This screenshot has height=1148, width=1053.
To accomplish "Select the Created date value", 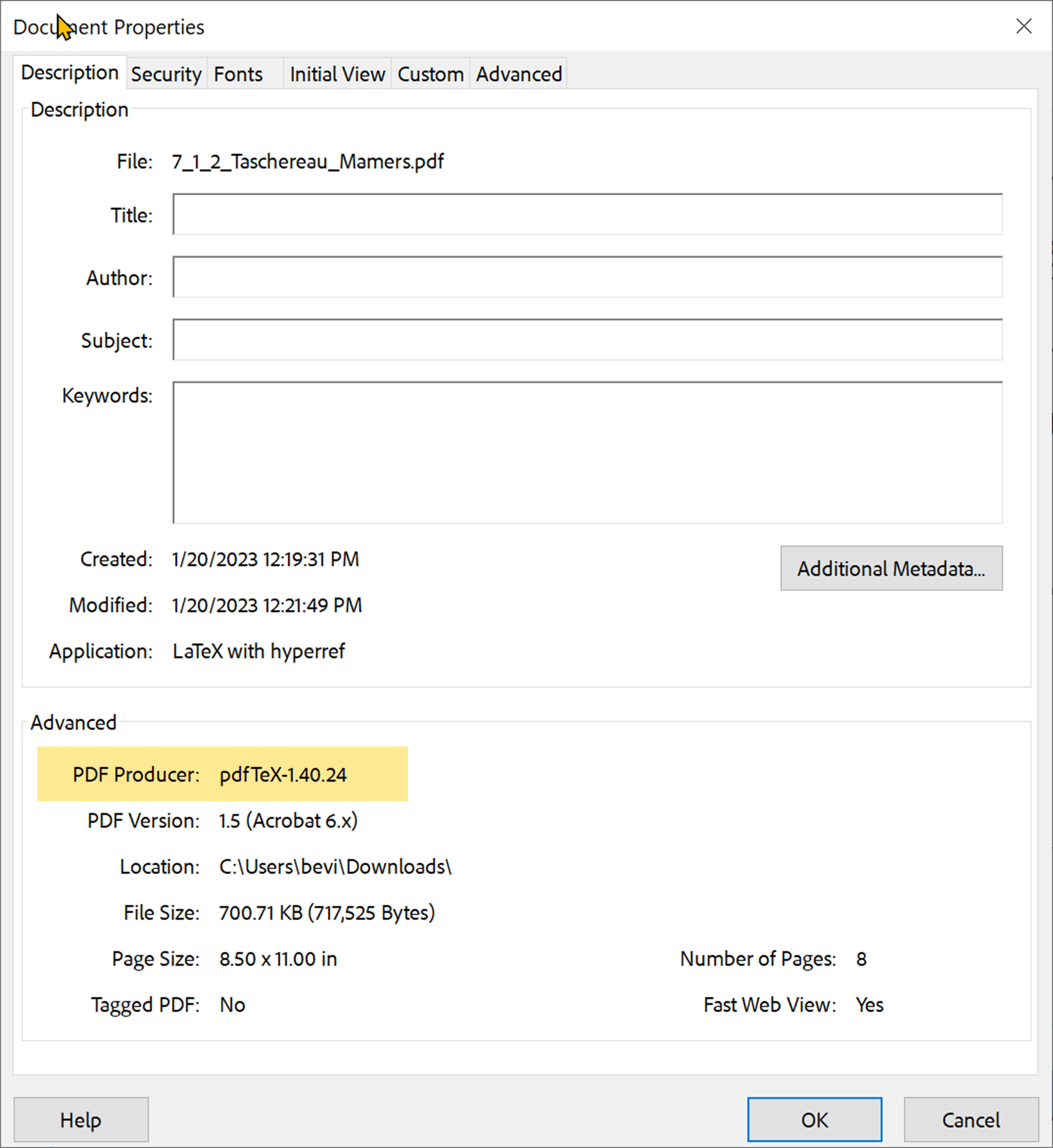I will pos(264,559).
